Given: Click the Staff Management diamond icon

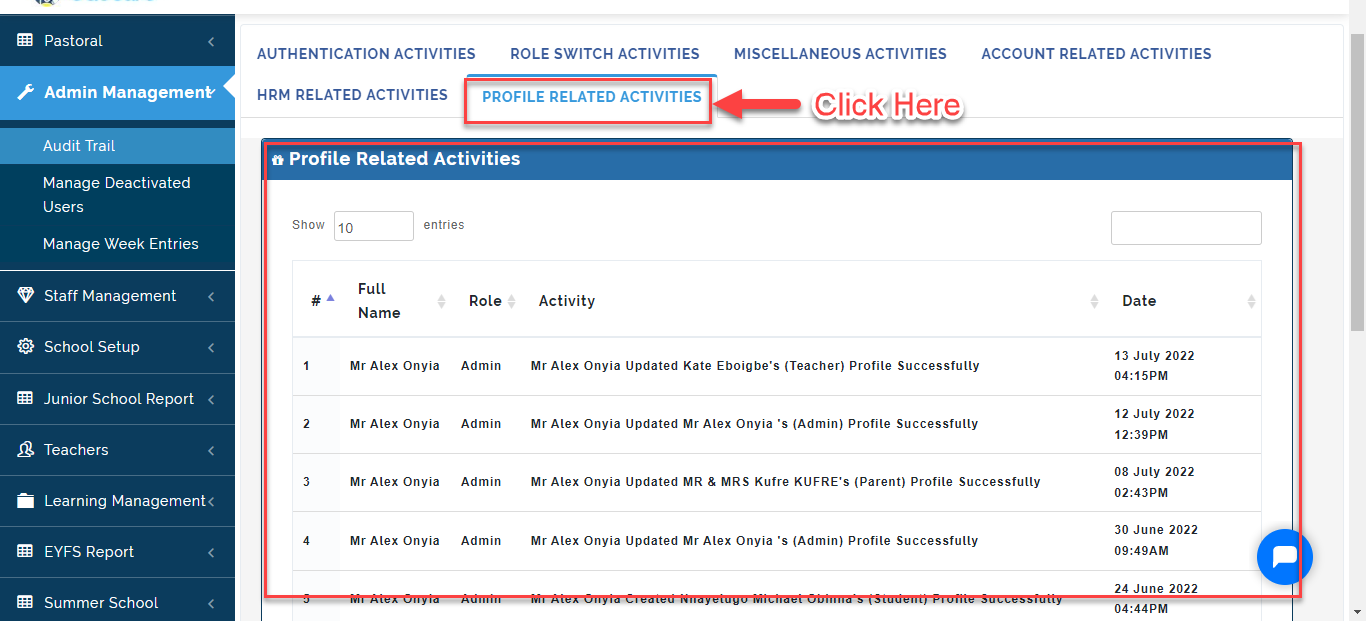Looking at the screenshot, I should 25,296.
